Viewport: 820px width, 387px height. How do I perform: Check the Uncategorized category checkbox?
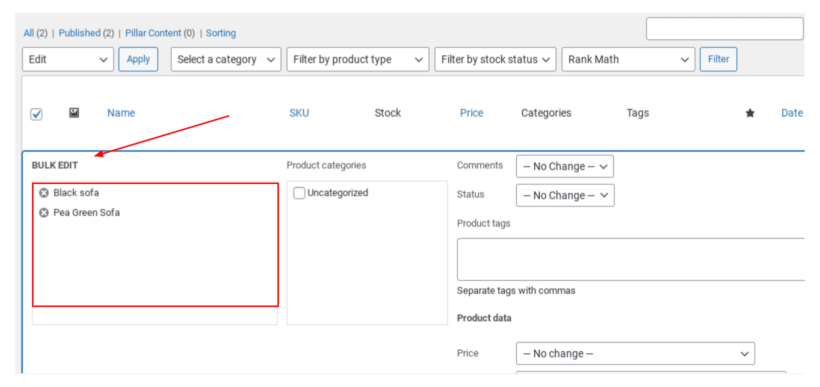coord(299,193)
